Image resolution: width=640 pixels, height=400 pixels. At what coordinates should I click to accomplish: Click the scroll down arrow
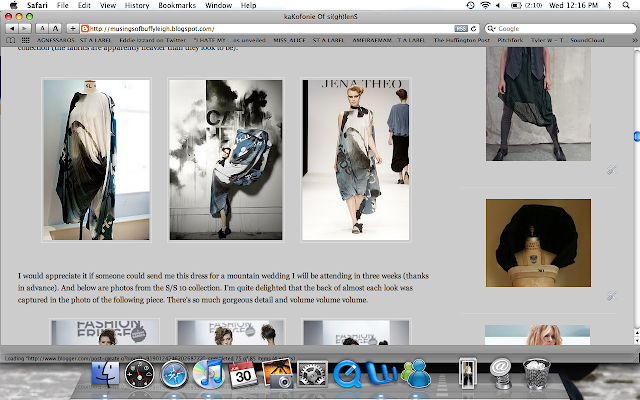[x=637, y=340]
